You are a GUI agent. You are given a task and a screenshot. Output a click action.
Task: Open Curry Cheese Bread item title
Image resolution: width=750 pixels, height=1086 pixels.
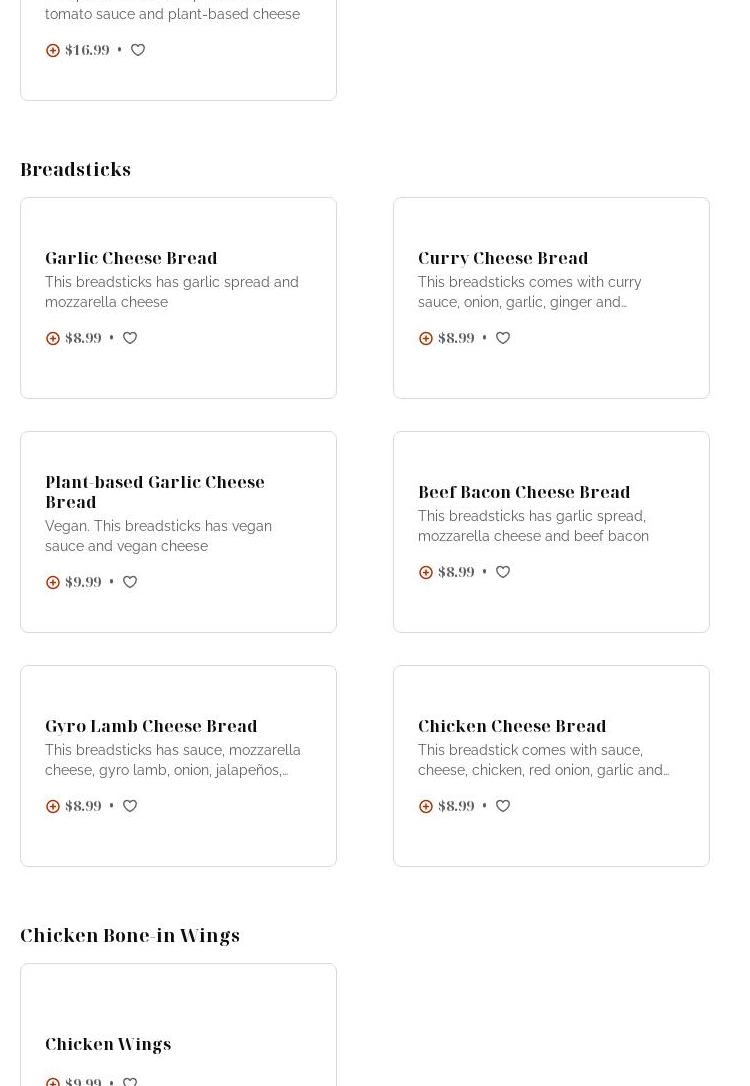pos(503,258)
